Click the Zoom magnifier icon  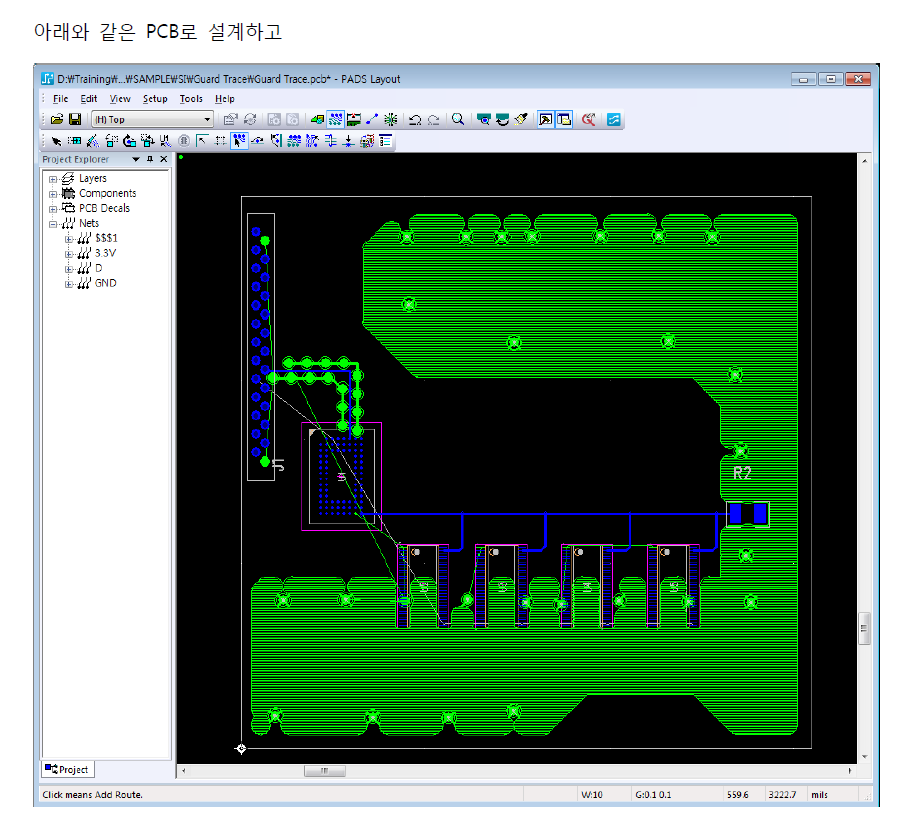pos(458,120)
